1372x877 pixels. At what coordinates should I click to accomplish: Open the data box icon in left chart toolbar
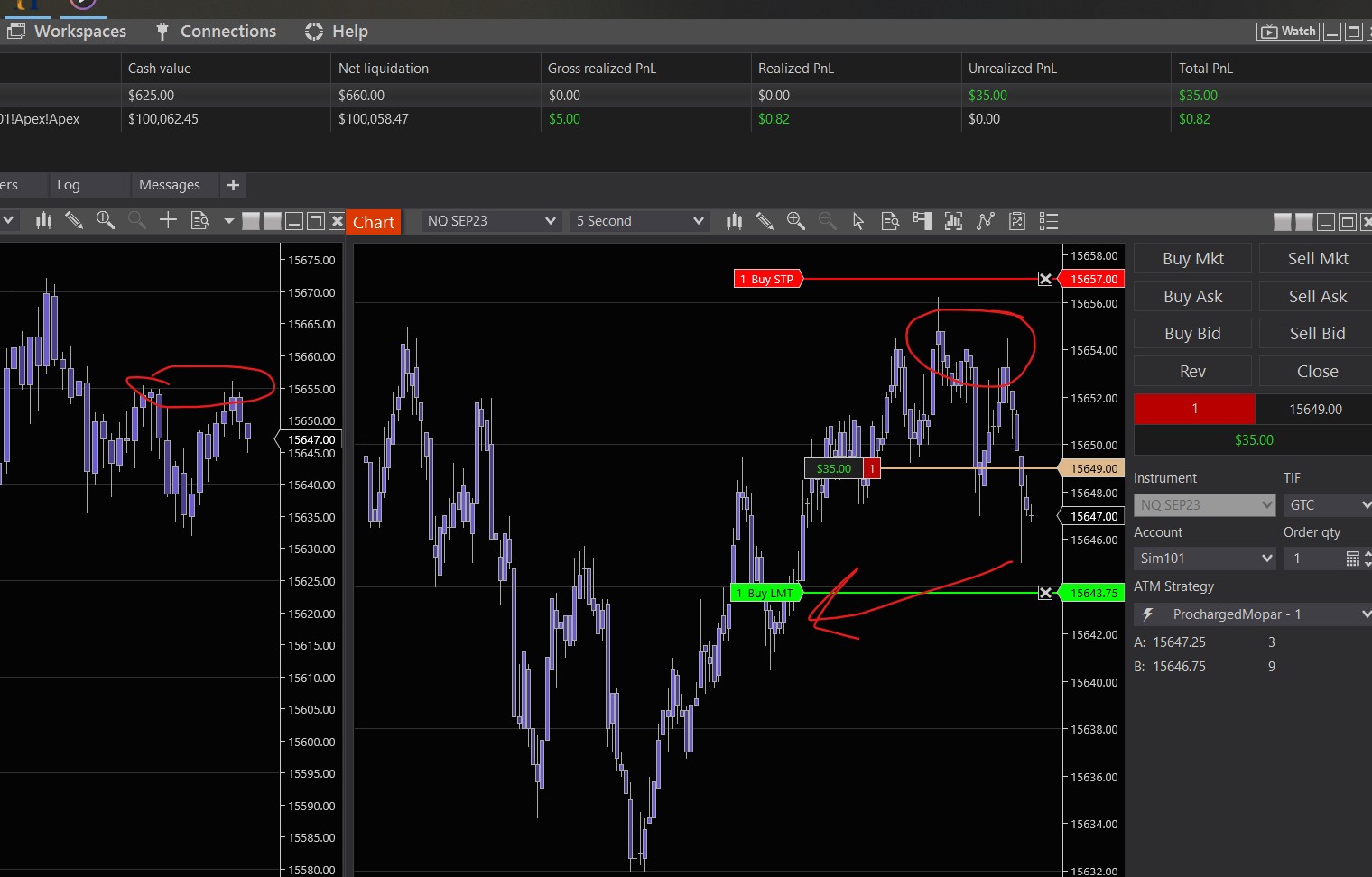(199, 220)
